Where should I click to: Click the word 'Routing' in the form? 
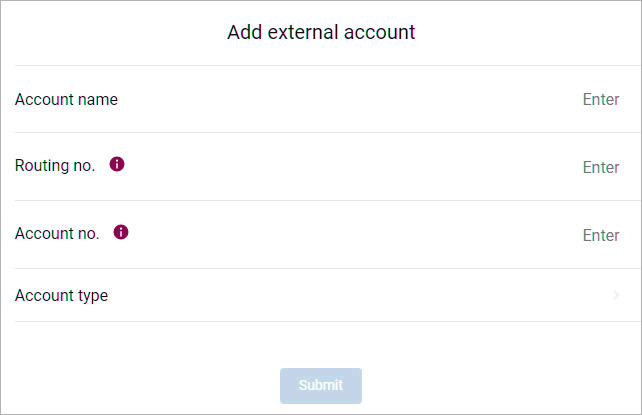click(x=41, y=166)
